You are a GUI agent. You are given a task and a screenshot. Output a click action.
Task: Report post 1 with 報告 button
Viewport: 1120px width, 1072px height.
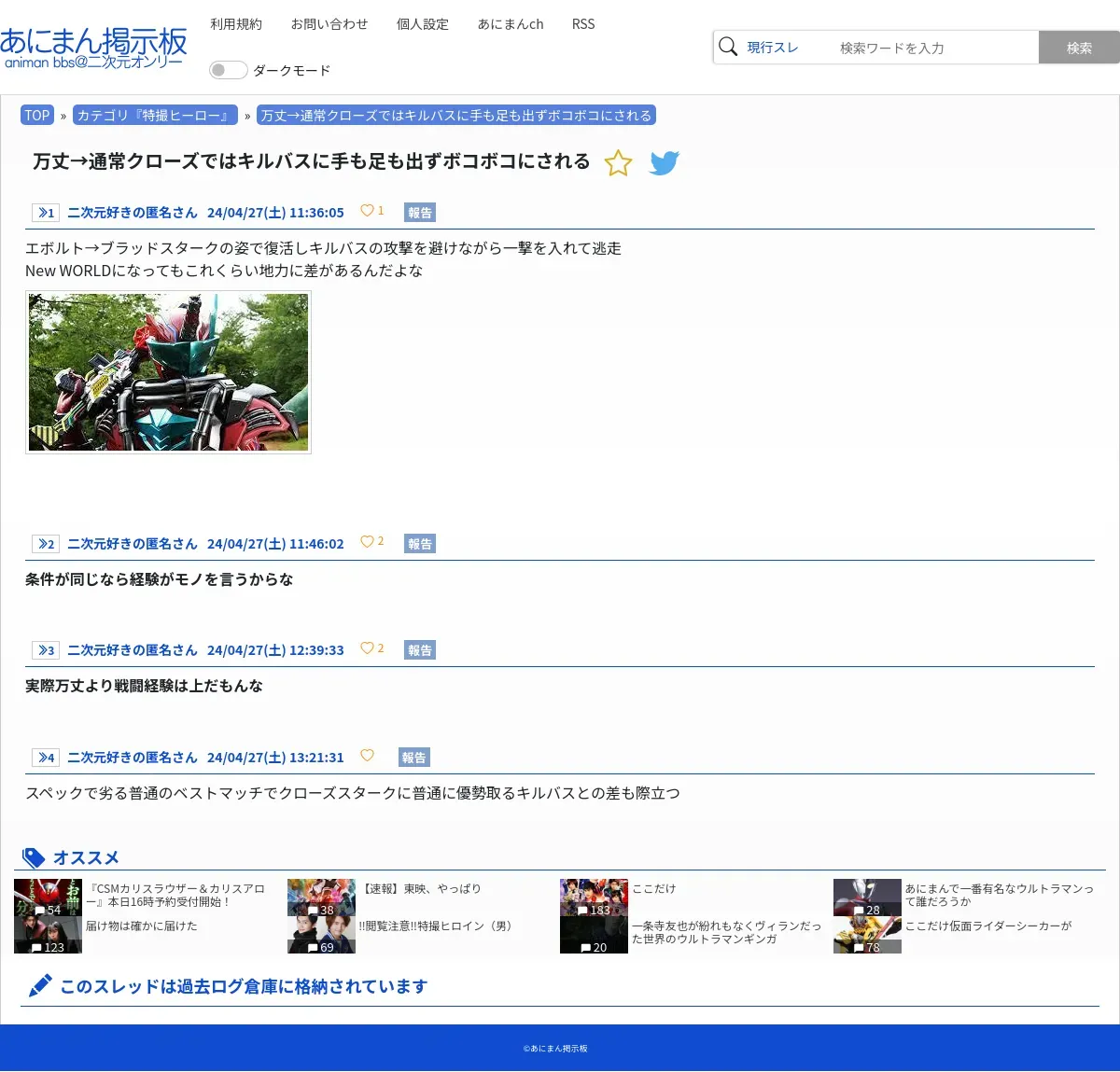pos(420,213)
